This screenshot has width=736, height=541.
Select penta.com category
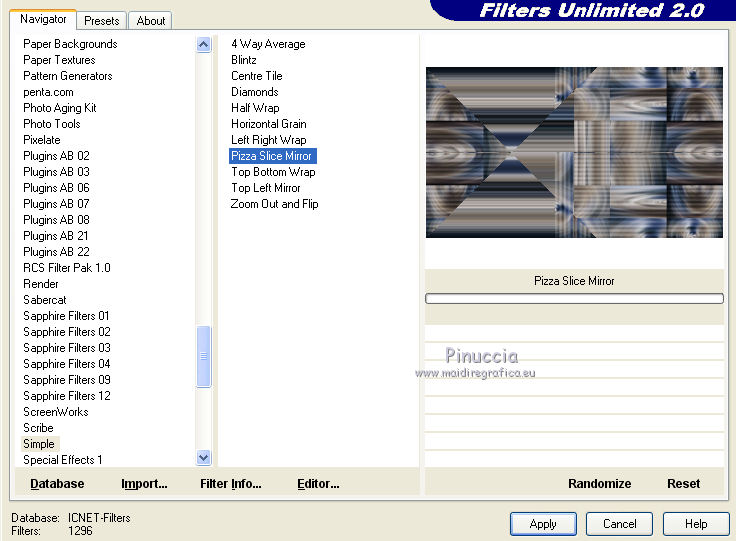click(48, 92)
